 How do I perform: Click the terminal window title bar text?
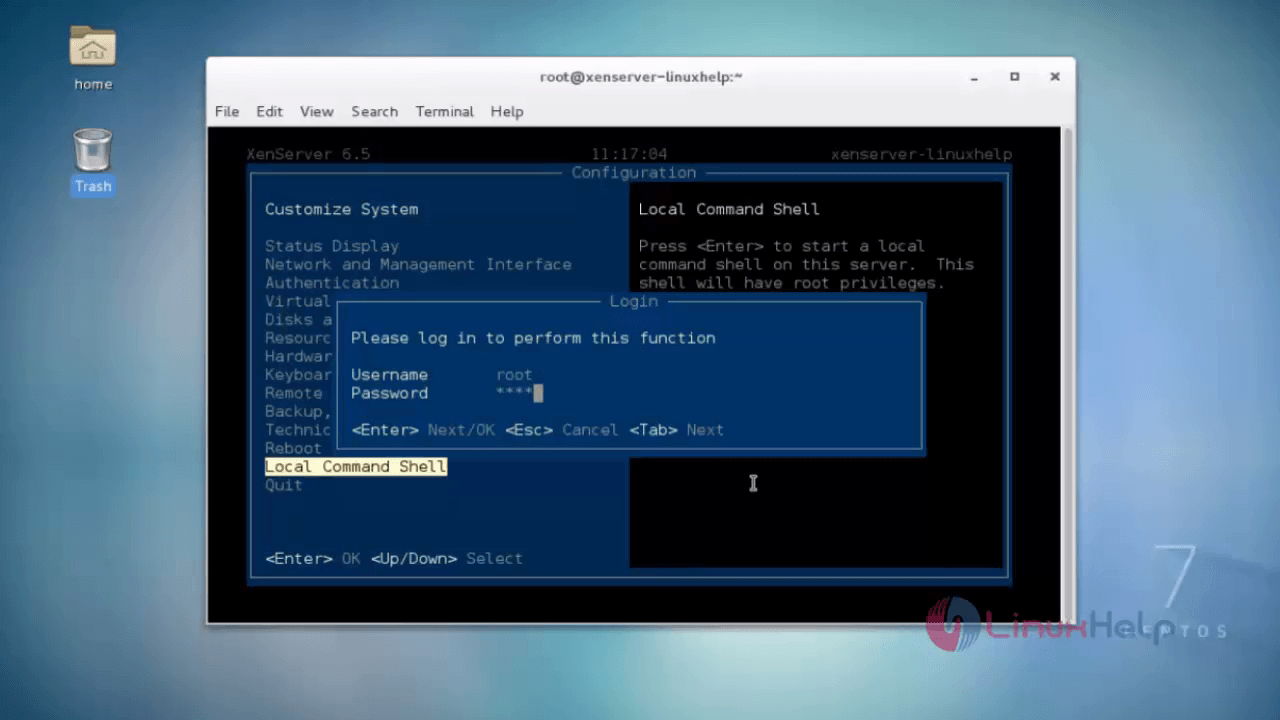click(x=641, y=77)
